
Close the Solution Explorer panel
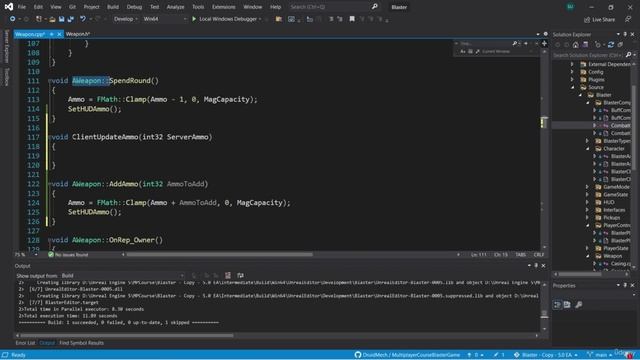pos(632,34)
